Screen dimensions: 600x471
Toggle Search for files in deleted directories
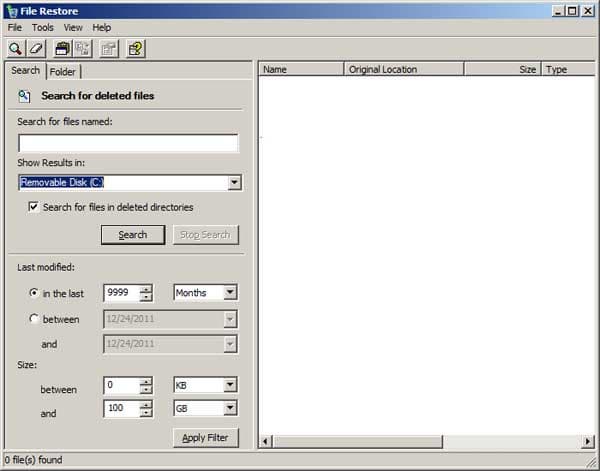pos(34,207)
